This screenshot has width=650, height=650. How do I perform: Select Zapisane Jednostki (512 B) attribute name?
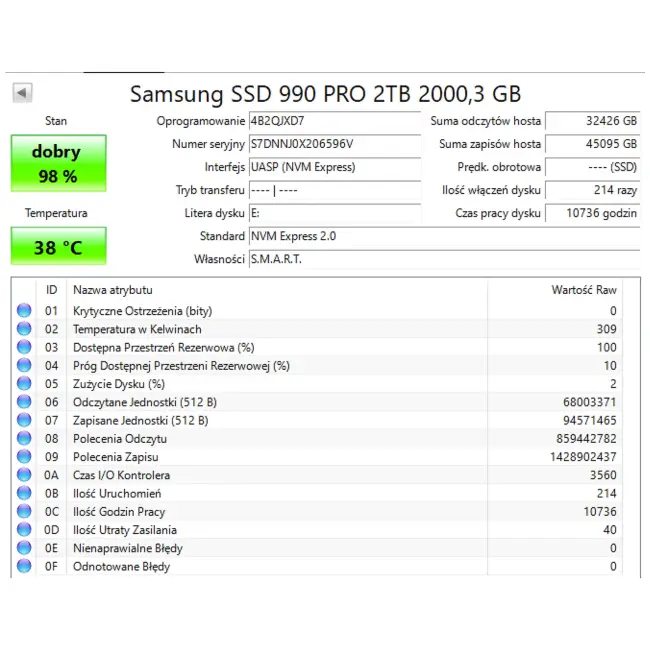coord(141,420)
